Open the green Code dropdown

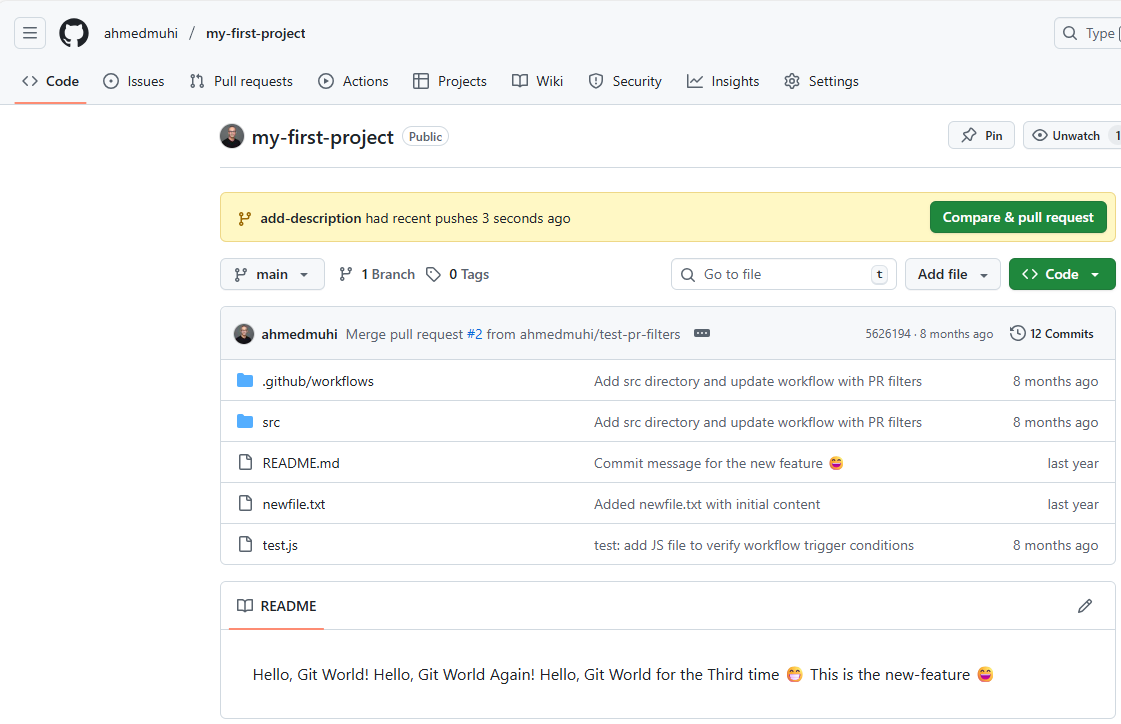pos(1061,274)
